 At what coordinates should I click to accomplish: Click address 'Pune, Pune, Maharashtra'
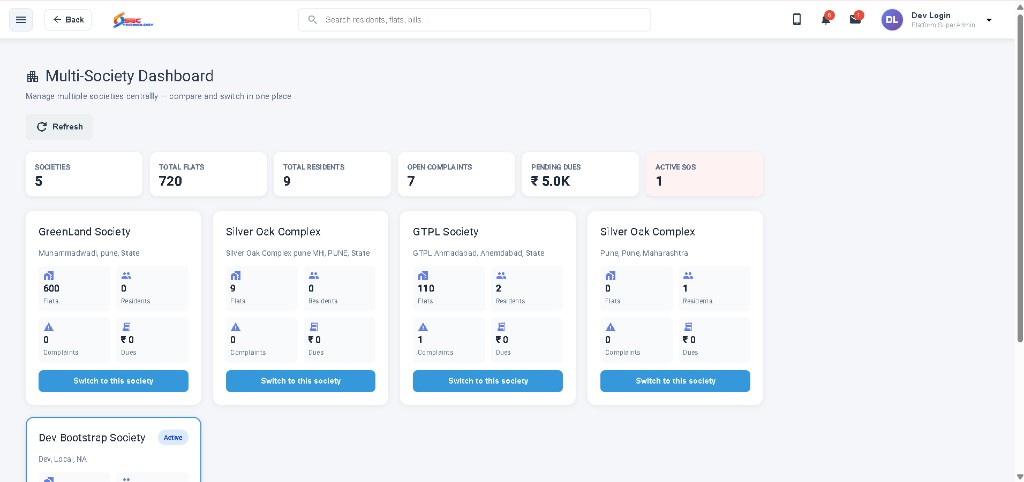click(x=644, y=253)
